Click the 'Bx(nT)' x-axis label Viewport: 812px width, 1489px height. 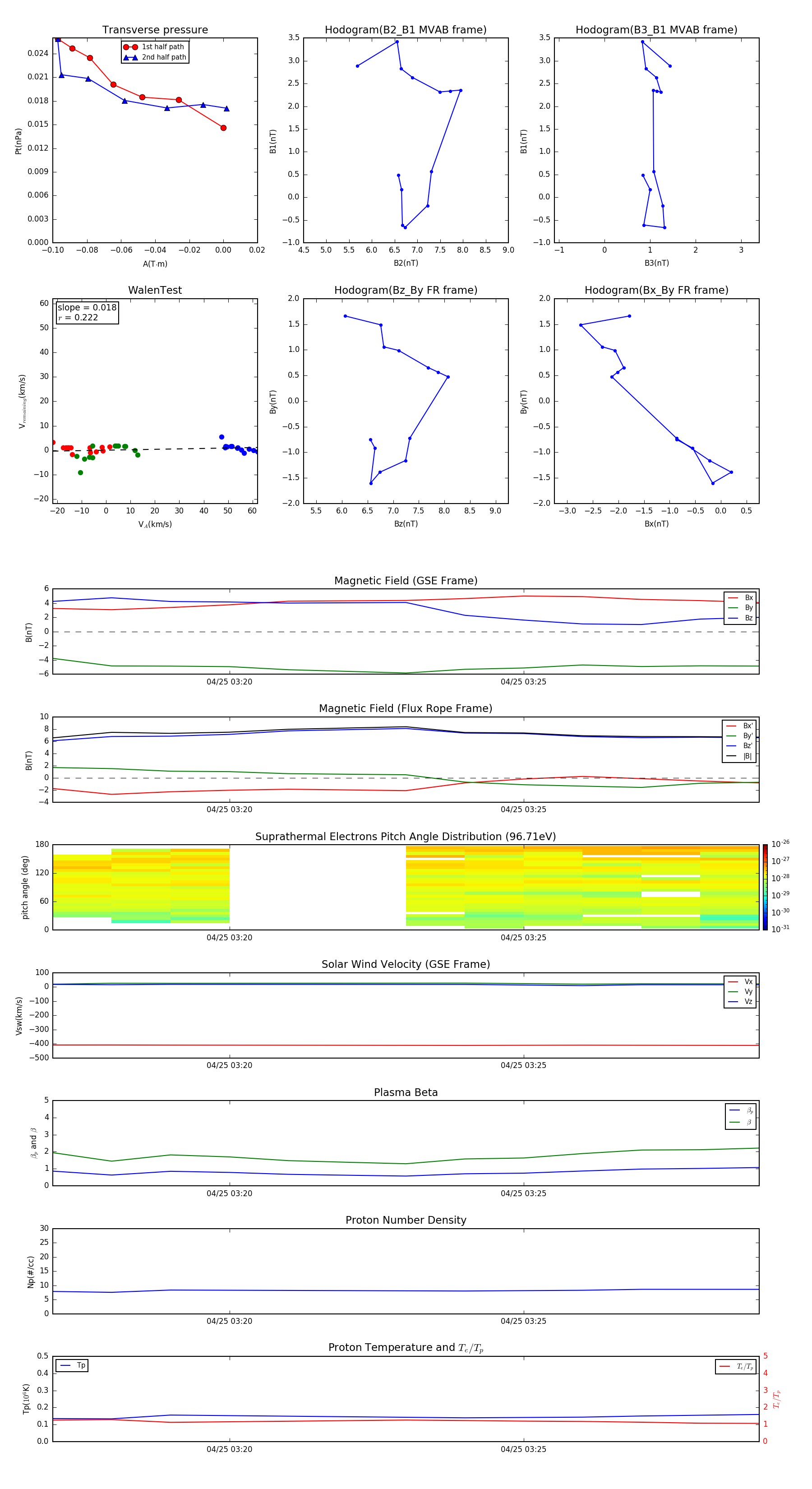click(656, 524)
